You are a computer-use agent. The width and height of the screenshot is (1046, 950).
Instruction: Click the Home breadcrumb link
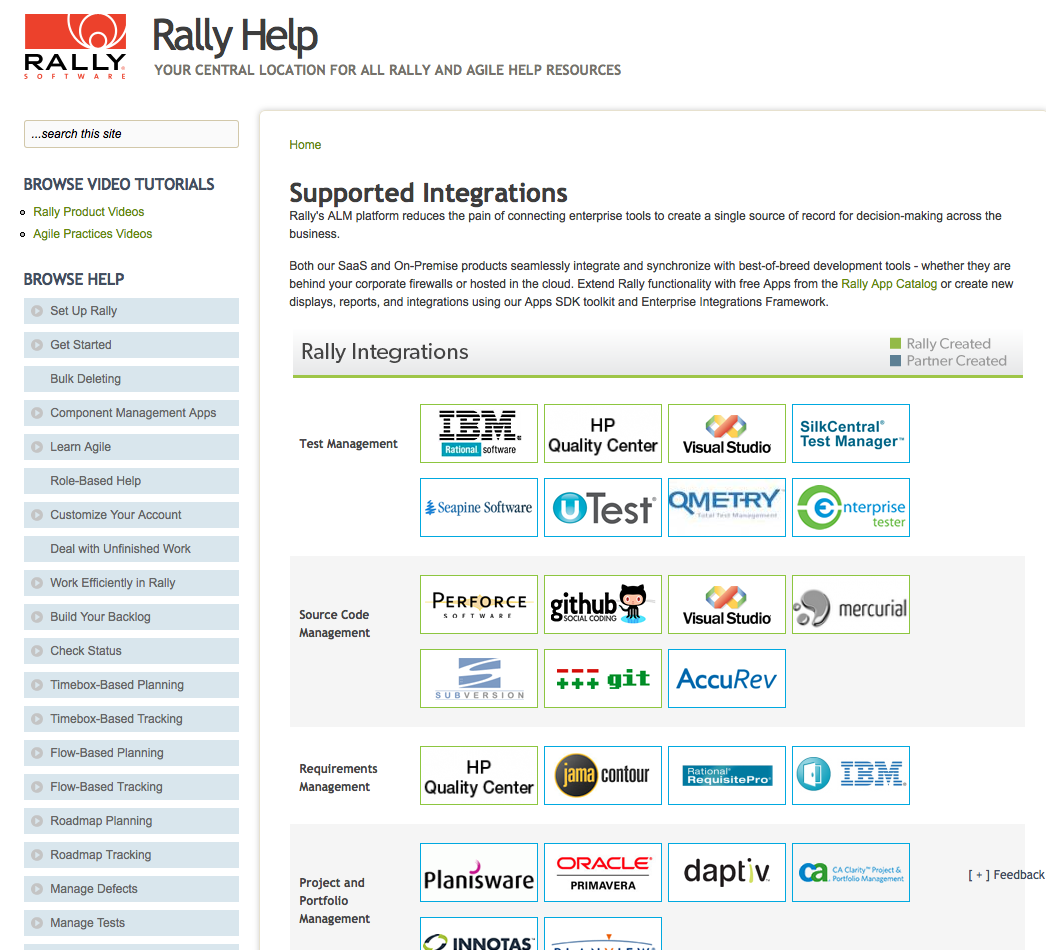[x=305, y=145]
